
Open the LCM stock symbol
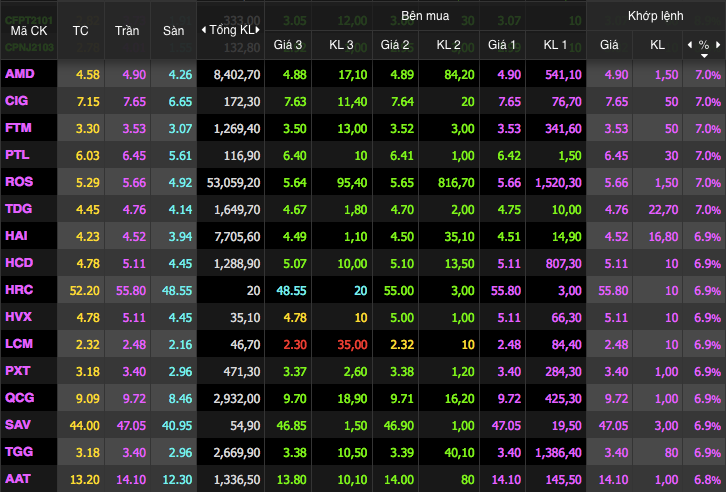19,344
